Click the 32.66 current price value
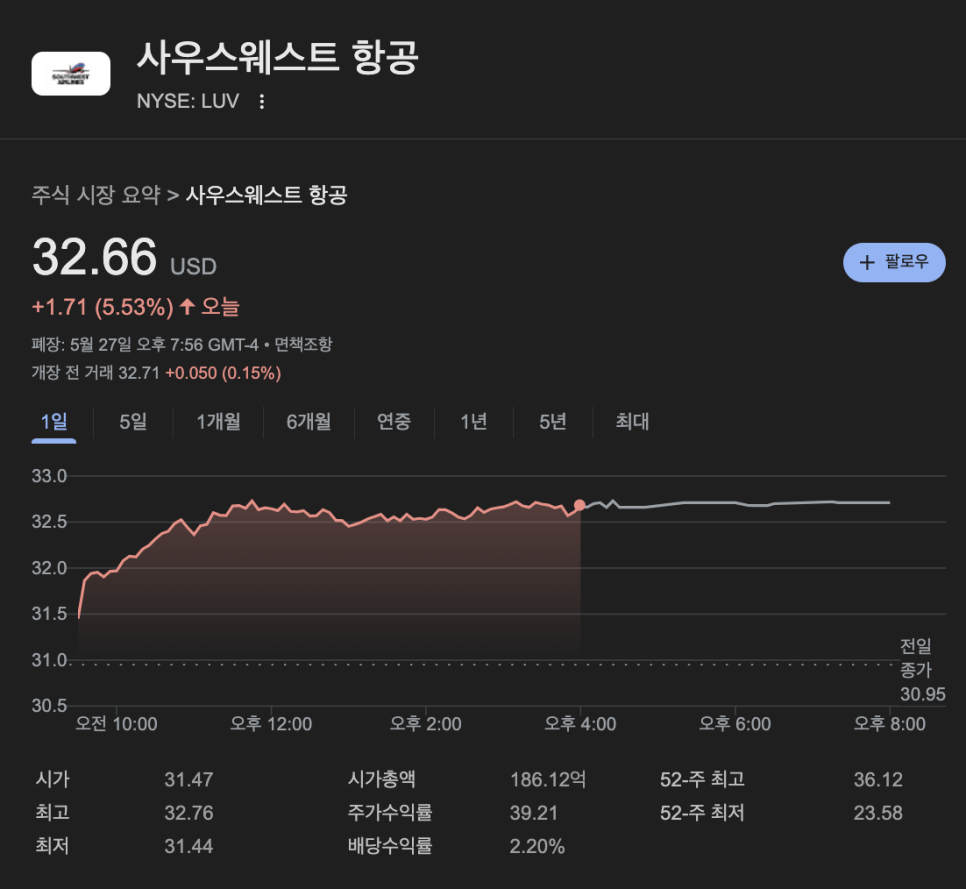 [x=94, y=257]
